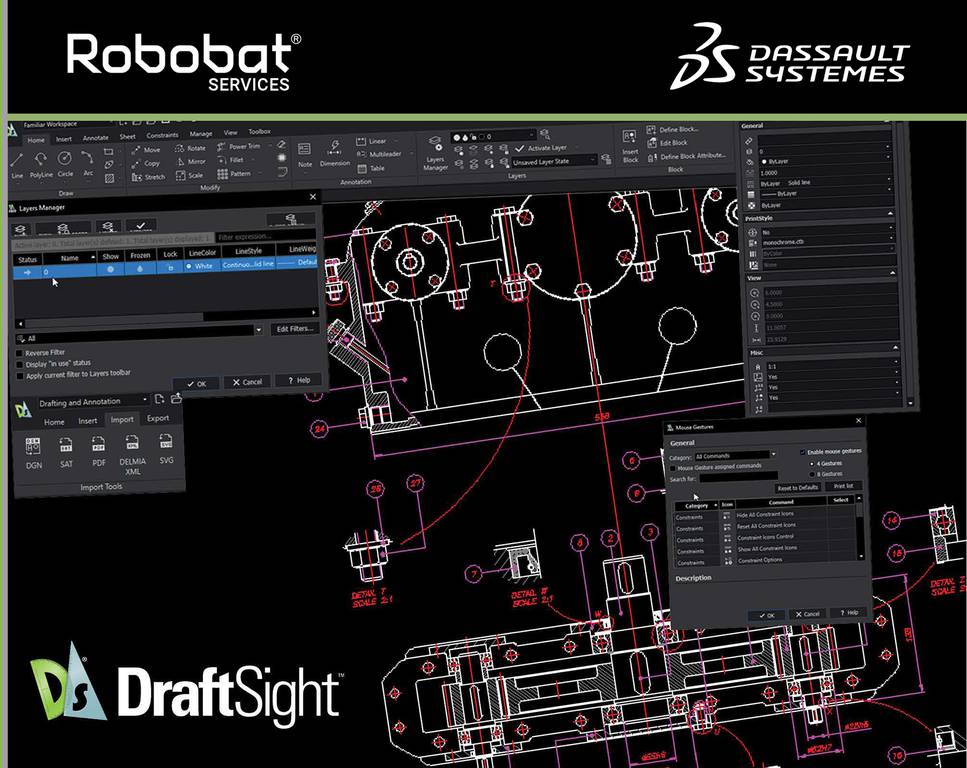Toggle Enable mouse gestures checkbox
This screenshot has width=967, height=768.
click(x=802, y=452)
